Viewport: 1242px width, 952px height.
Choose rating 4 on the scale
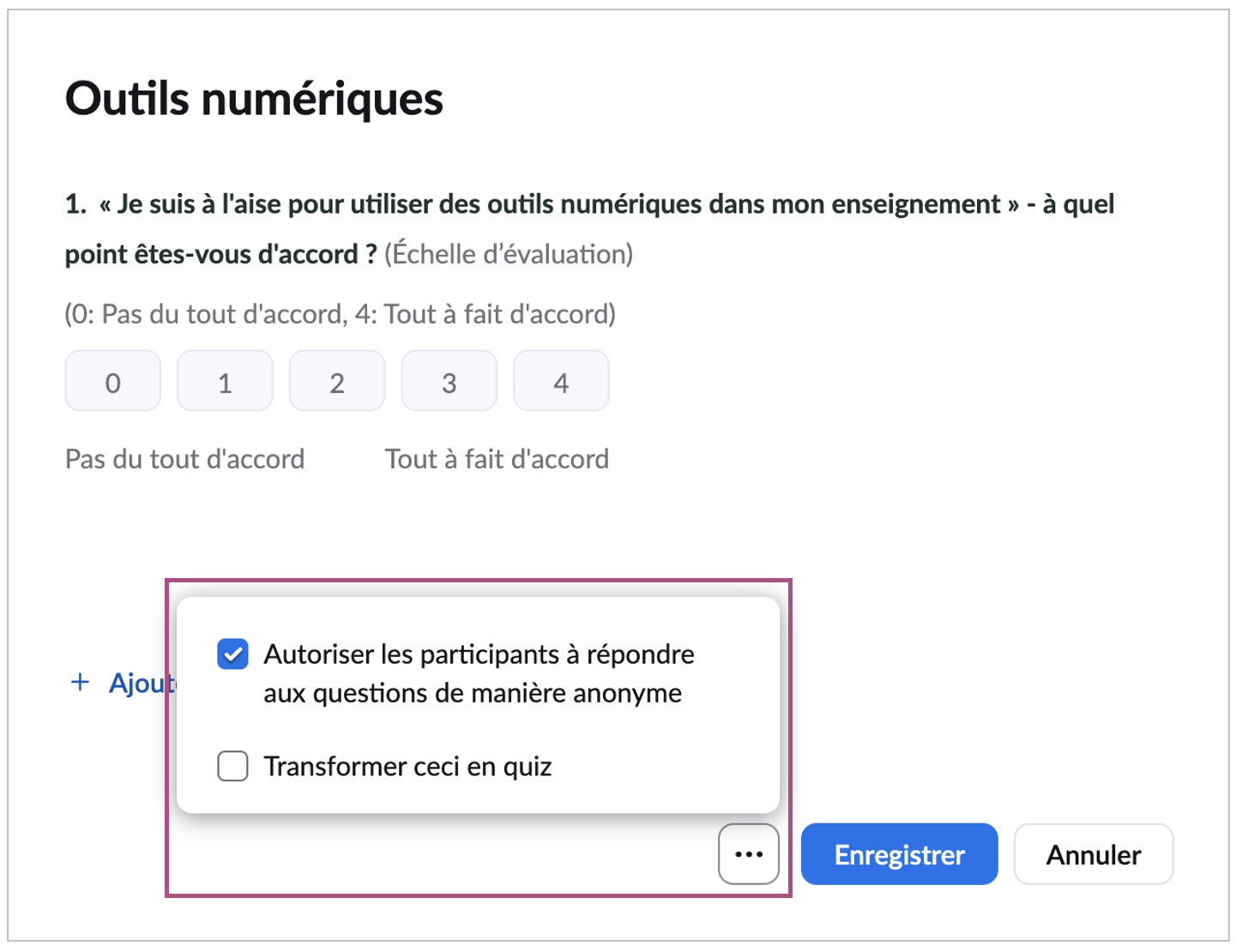click(561, 382)
